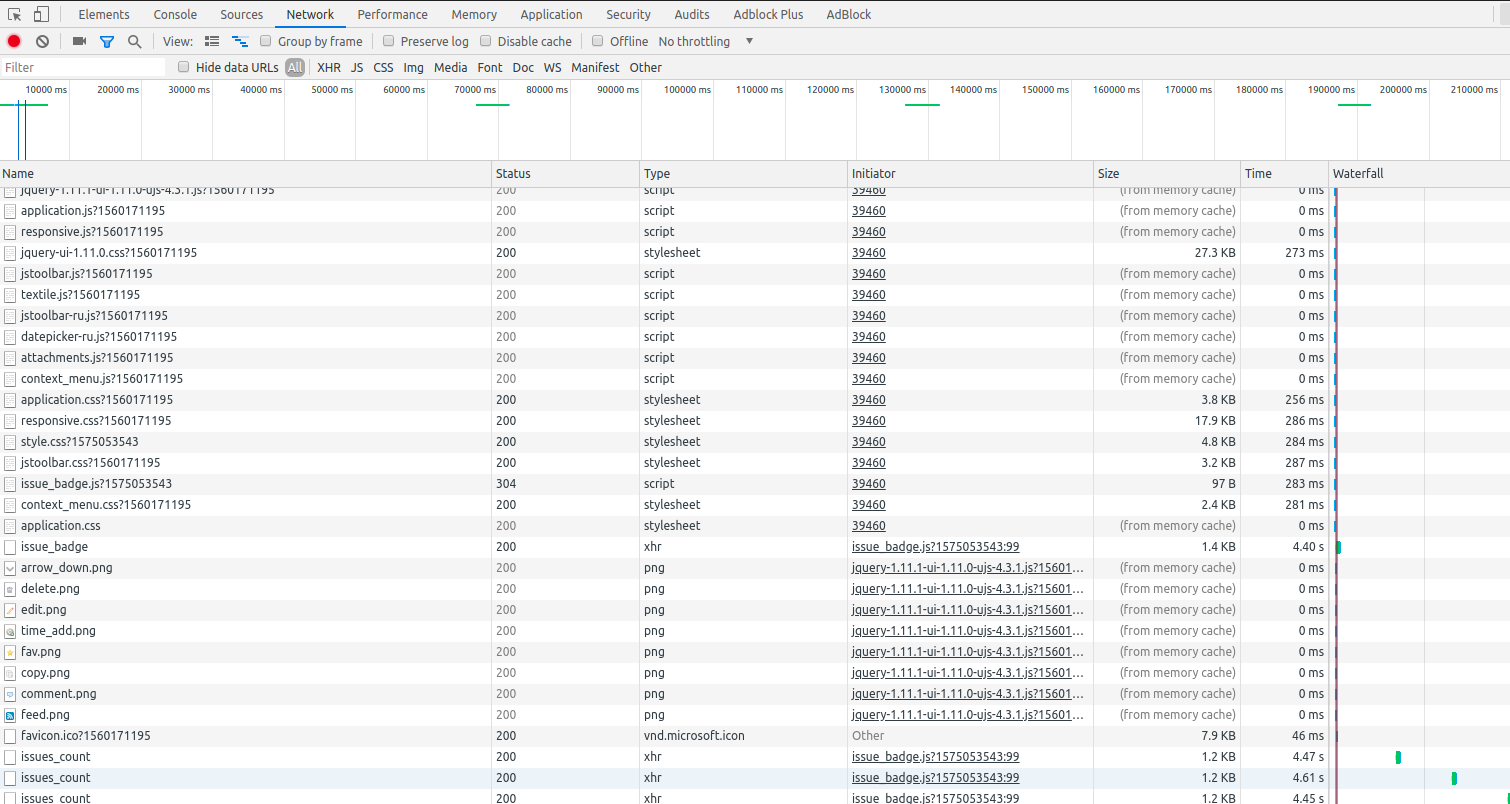Check Hide data URLs
1510x804 pixels.
pyautogui.click(x=183, y=67)
